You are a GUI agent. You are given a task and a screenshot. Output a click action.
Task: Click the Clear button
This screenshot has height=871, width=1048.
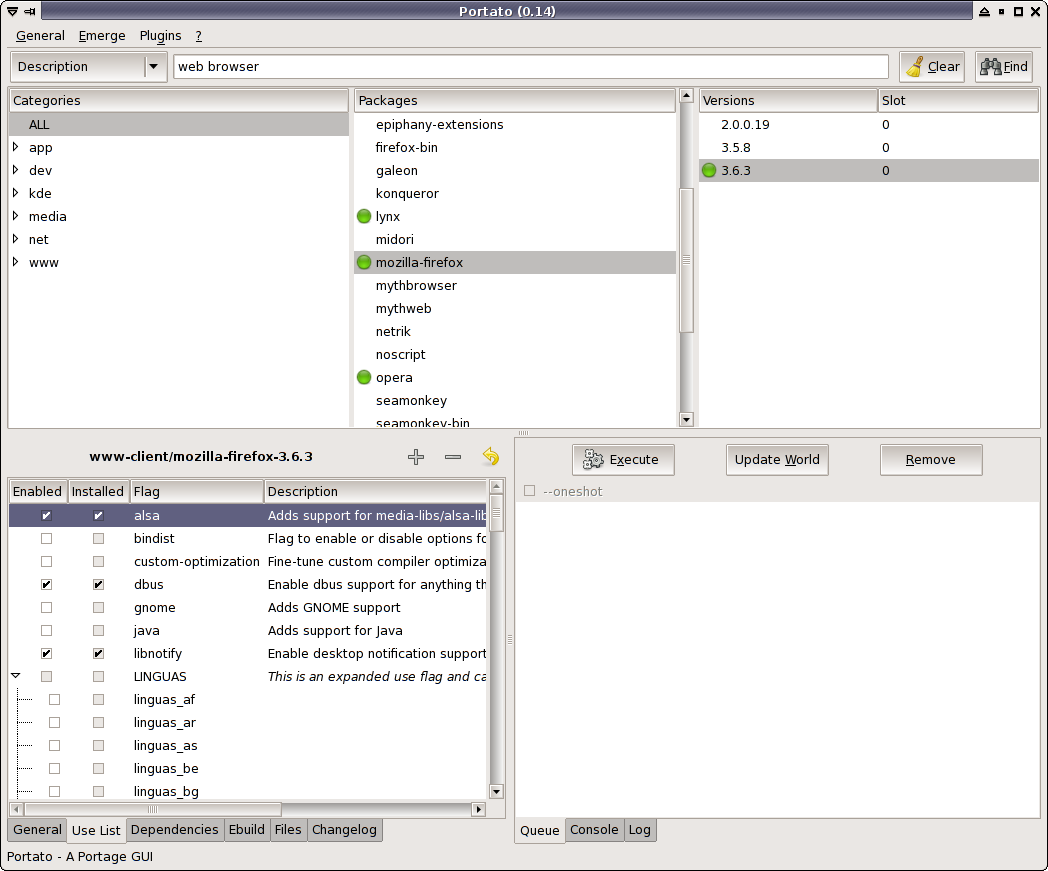coord(932,67)
